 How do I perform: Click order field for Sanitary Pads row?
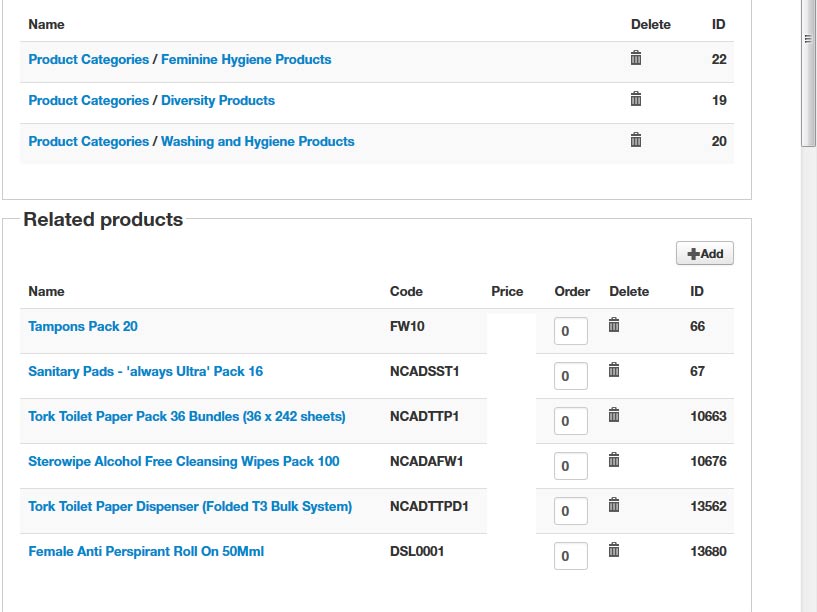pos(570,376)
